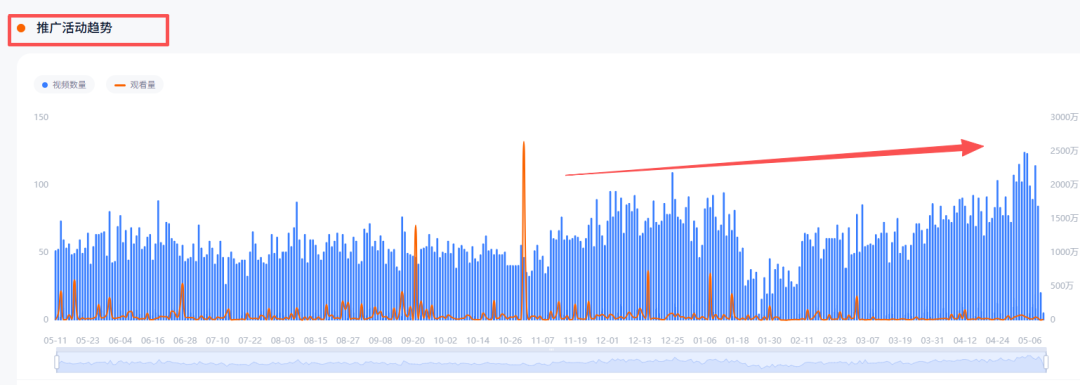Viewport: 1080px width, 385px height.
Task: Click the 02-11 date label
Action: tap(802, 340)
